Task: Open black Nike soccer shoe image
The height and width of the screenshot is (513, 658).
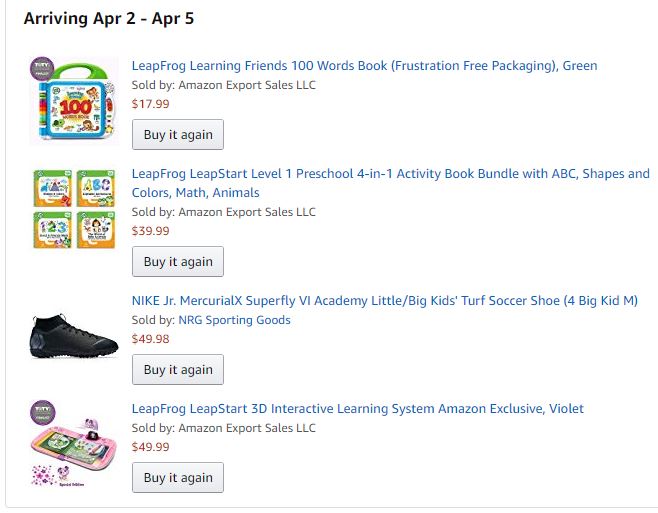Action: [75, 337]
